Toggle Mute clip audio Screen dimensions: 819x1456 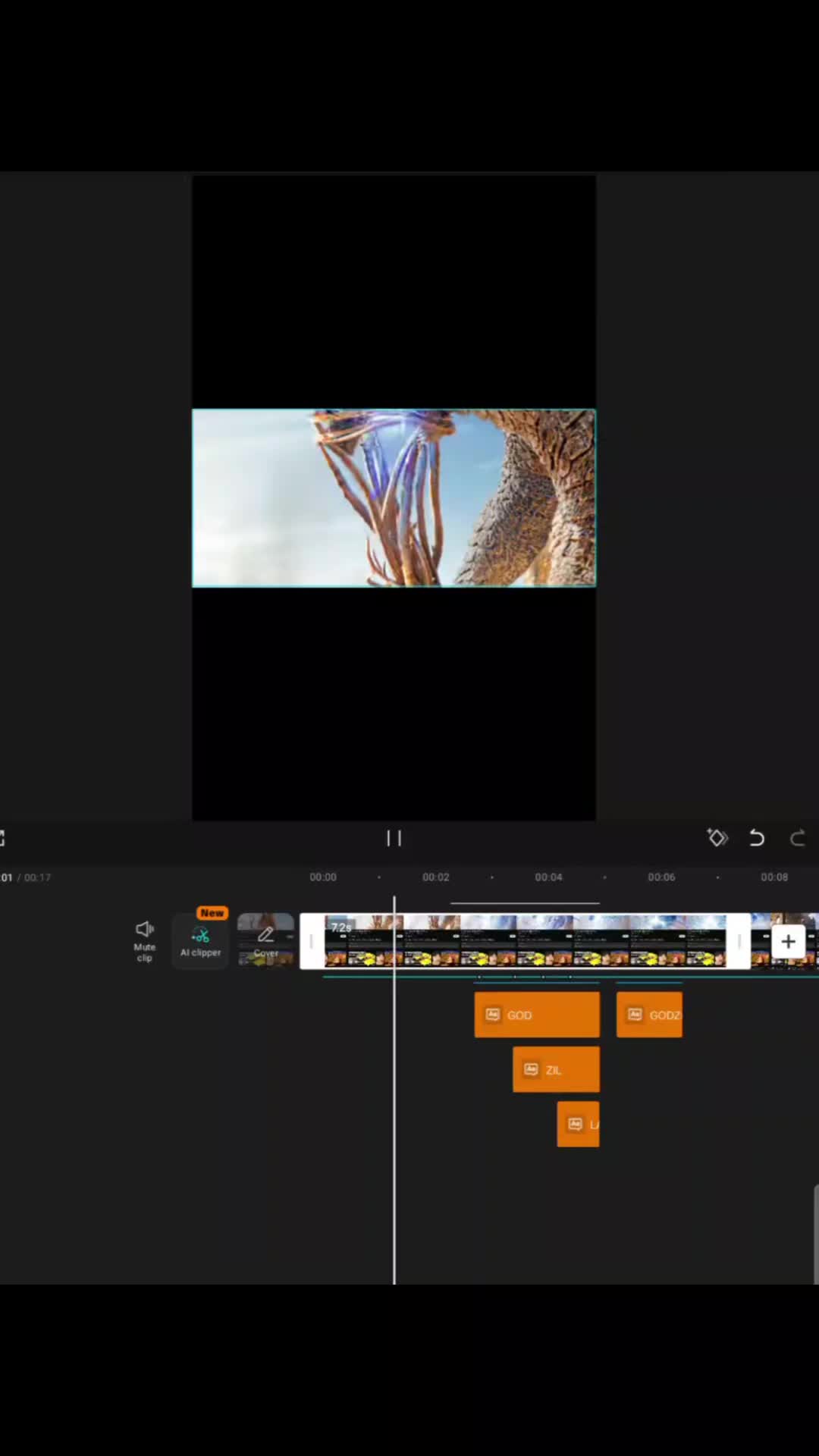(144, 941)
